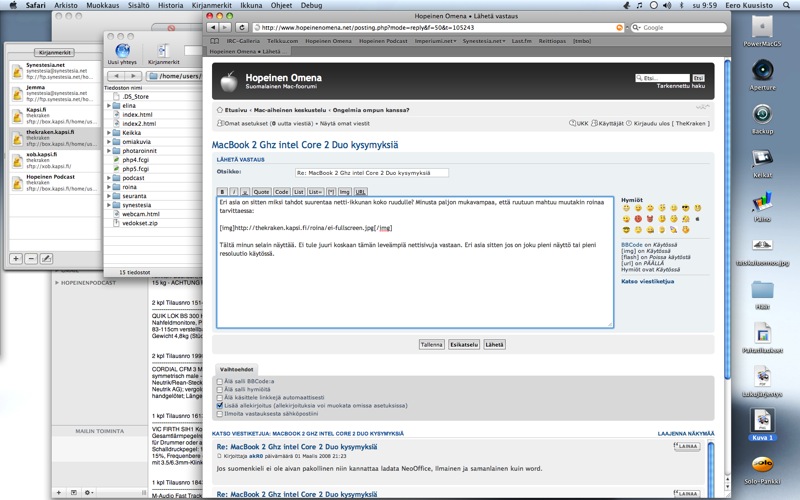Remove bookmark with minus button in drawer
800x500 pixels.
(31, 259)
